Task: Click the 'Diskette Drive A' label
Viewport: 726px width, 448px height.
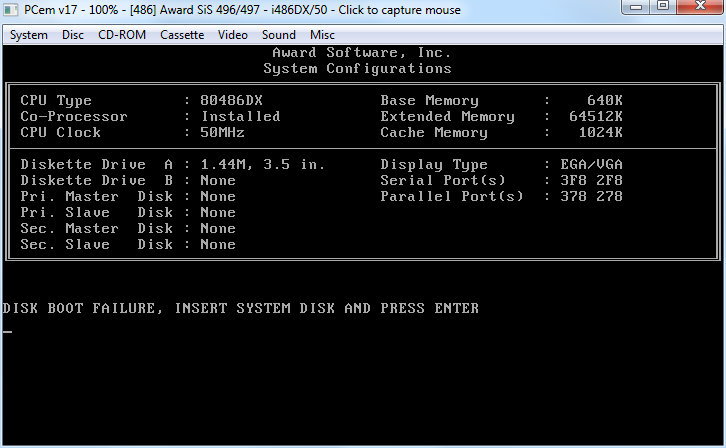Action: click(x=96, y=164)
